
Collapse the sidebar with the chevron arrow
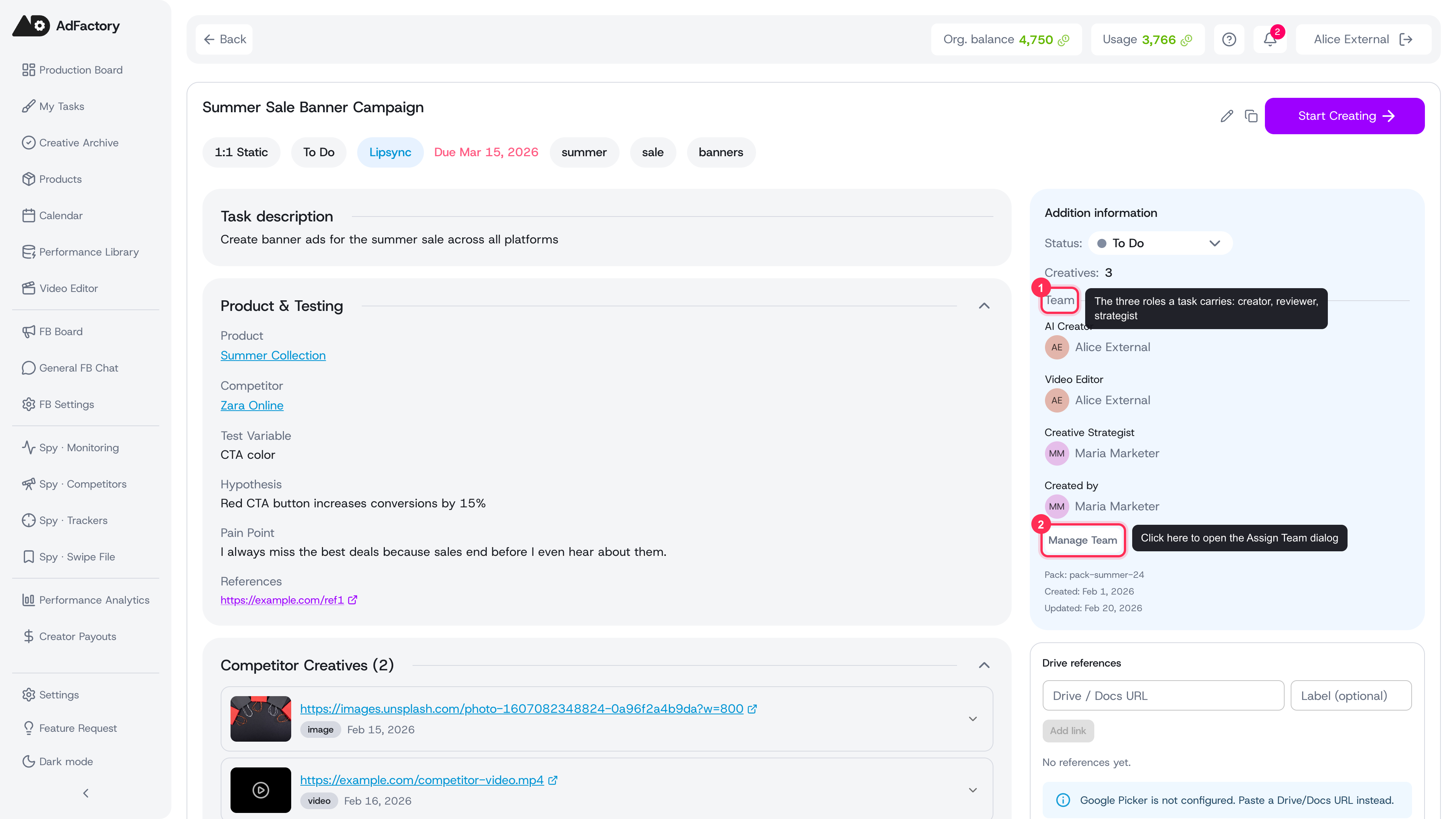click(x=86, y=793)
